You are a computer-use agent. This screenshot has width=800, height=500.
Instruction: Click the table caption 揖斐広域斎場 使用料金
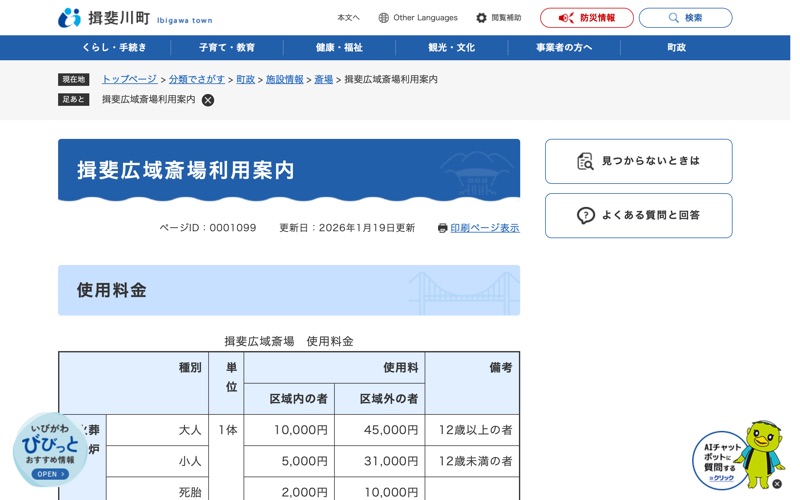point(289,341)
